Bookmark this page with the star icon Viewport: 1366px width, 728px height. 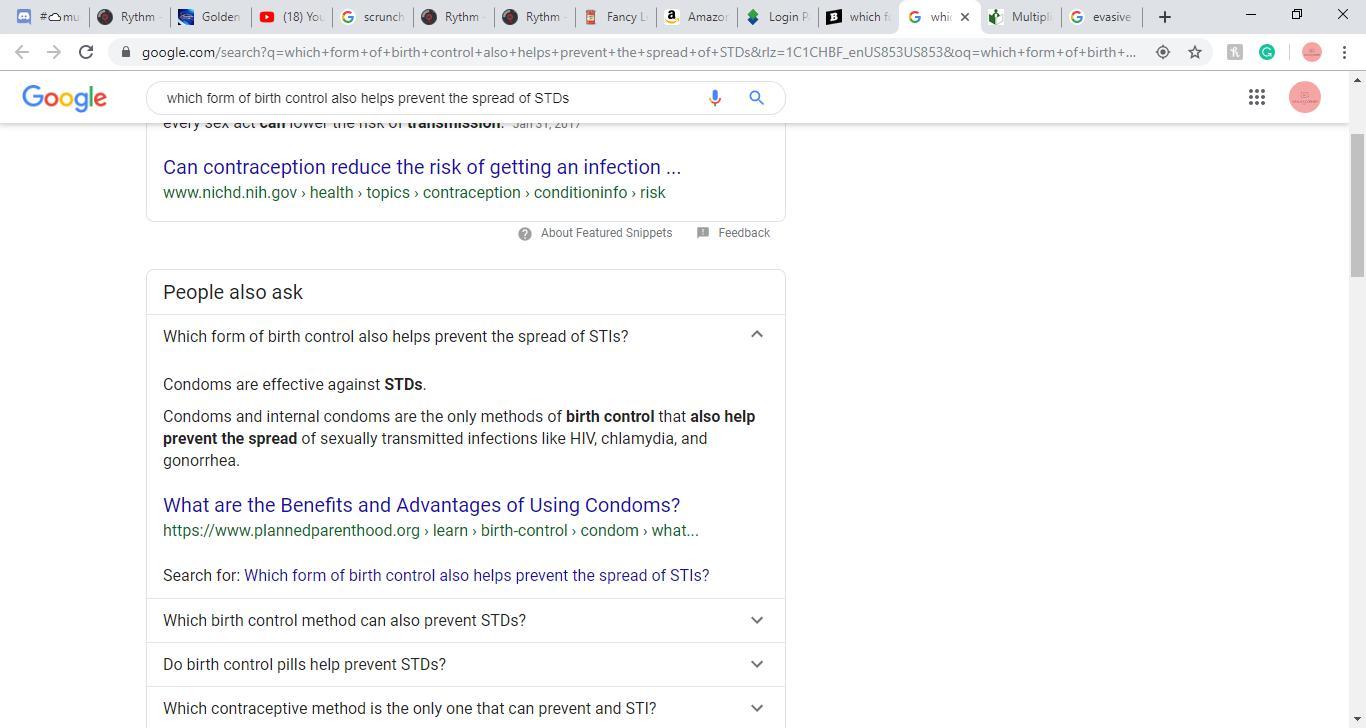1195,52
